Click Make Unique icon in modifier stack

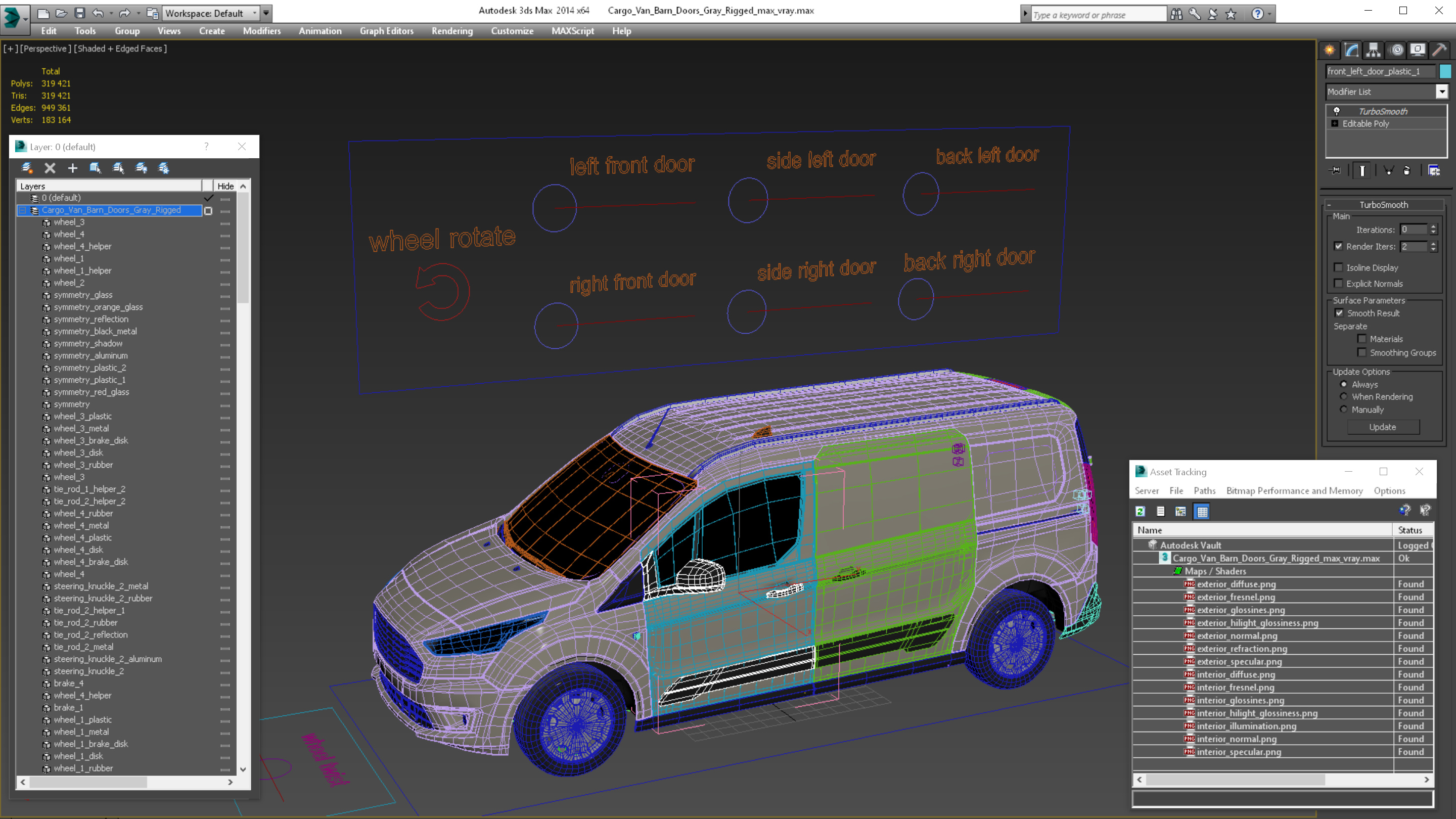pos(1389,170)
